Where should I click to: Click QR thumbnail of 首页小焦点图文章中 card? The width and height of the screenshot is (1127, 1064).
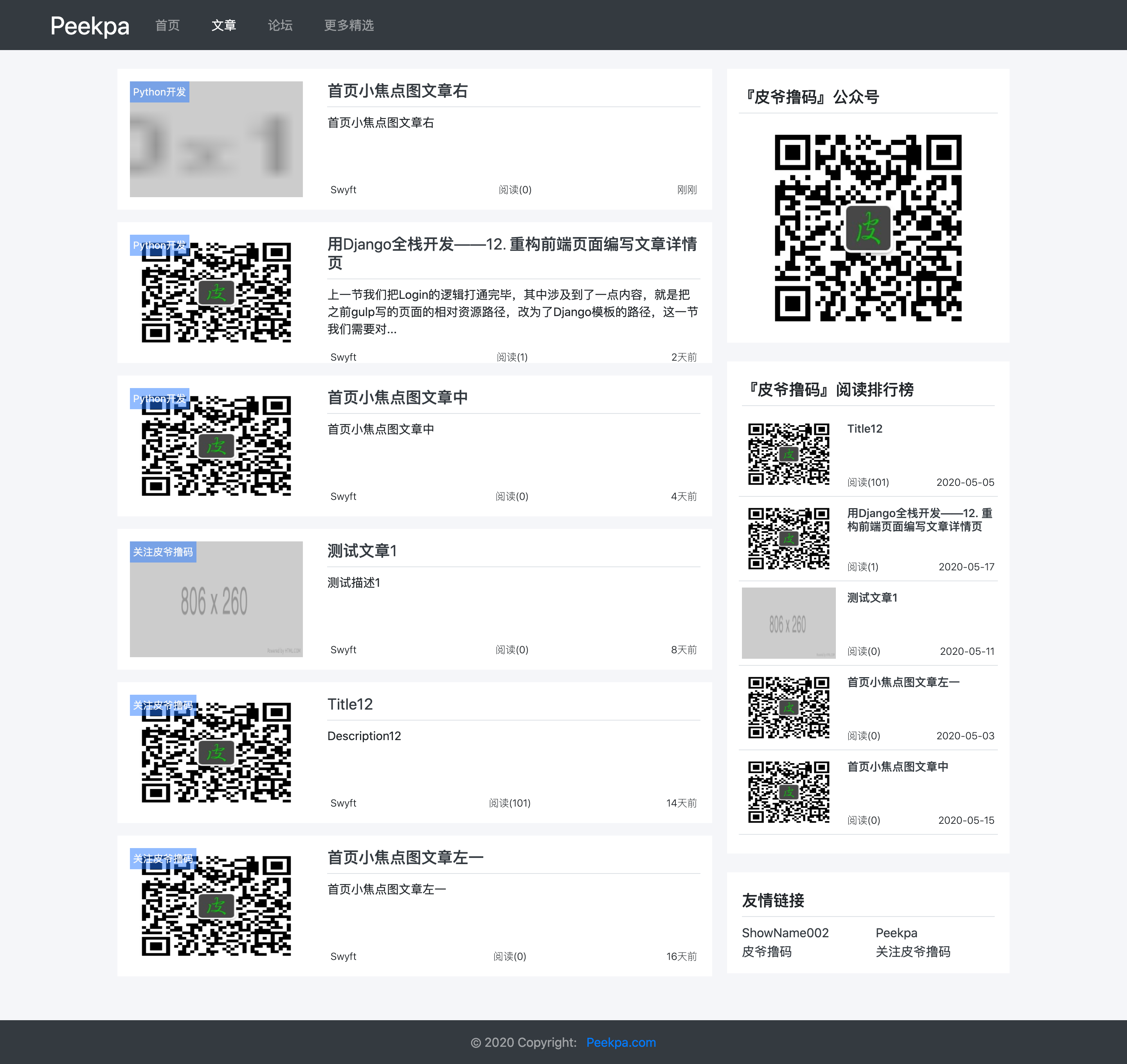(x=216, y=446)
